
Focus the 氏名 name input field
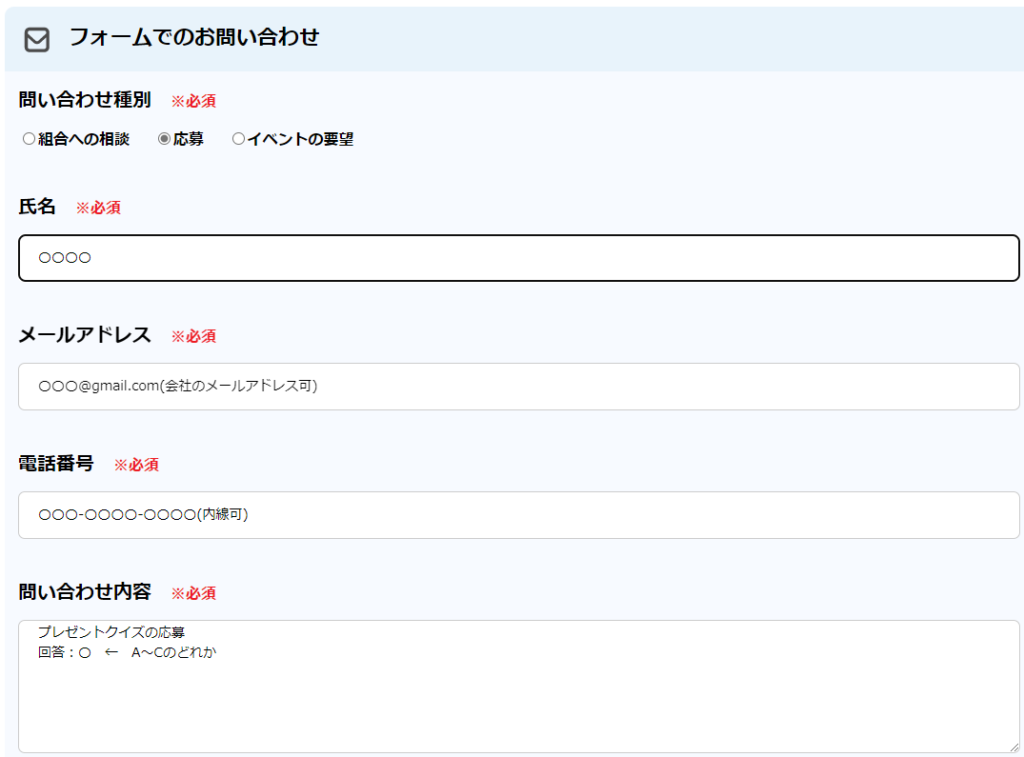(518, 258)
